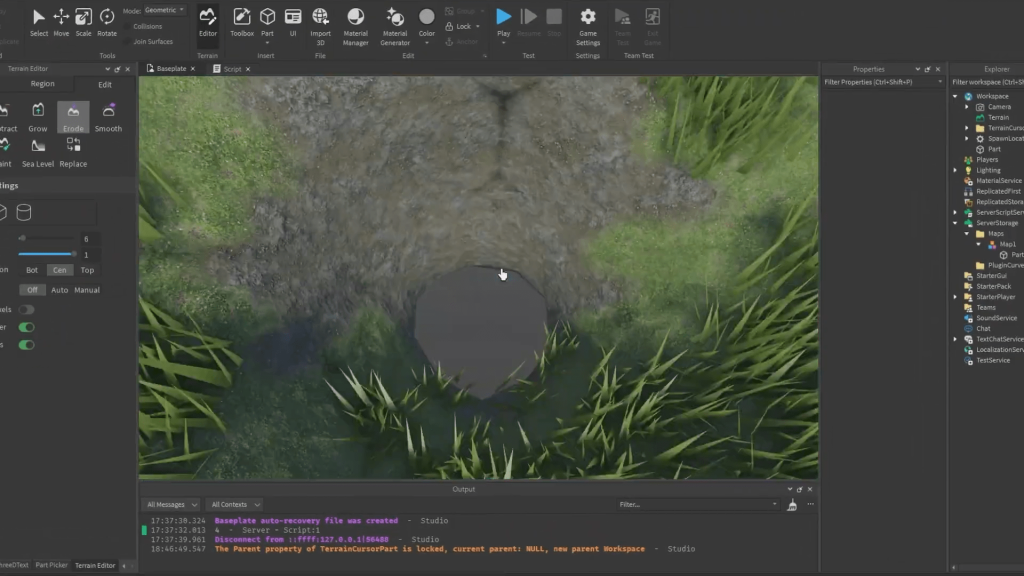Toggle Join Surfaces option

point(153,41)
